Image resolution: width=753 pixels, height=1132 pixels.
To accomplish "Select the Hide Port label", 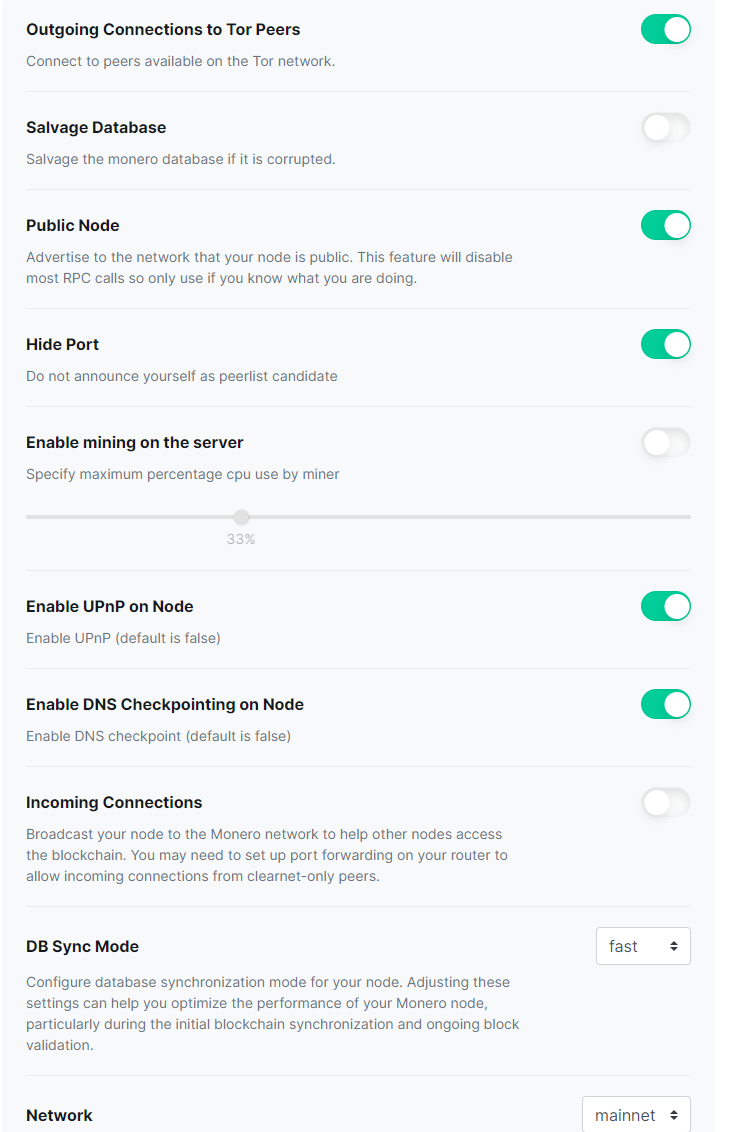I will click(62, 344).
